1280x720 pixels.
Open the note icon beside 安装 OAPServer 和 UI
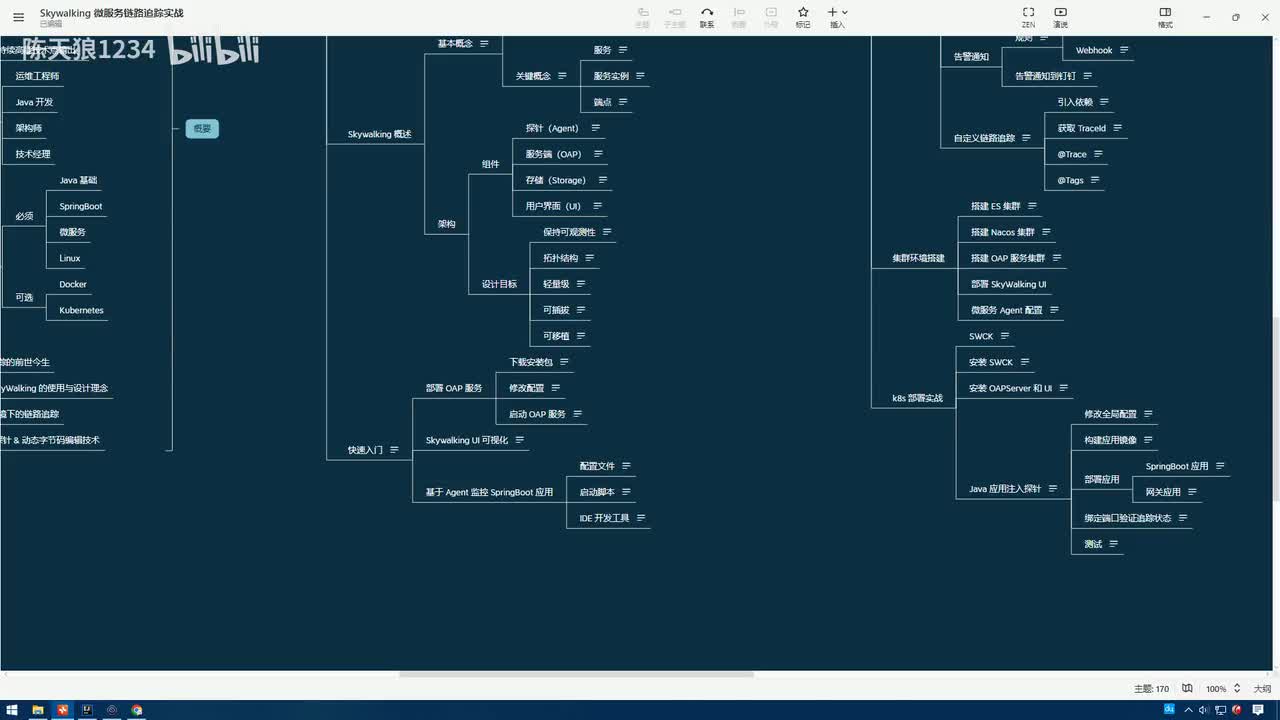tap(1064, 388)
